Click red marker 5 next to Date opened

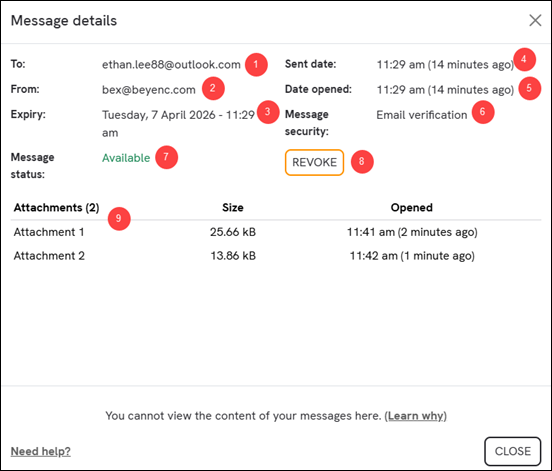pos(529,88)
